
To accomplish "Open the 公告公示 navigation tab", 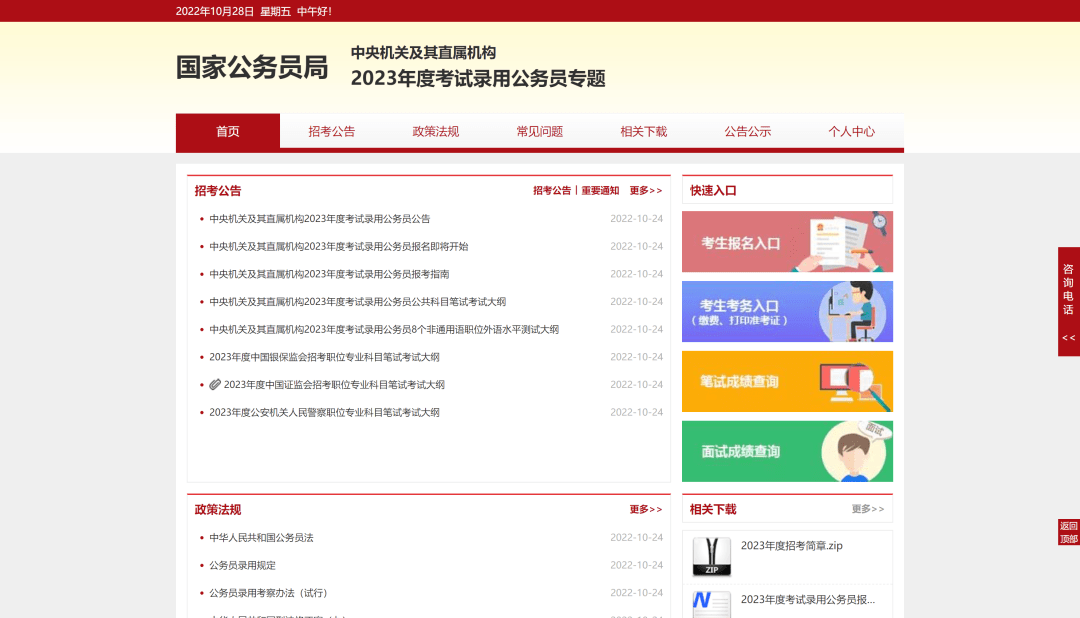I will click(x=748, y=132).
